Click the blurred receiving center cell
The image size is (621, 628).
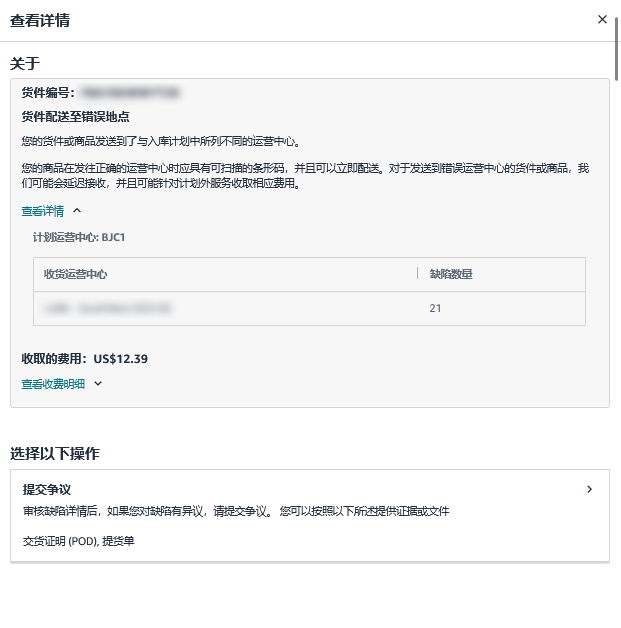point(107,308)
